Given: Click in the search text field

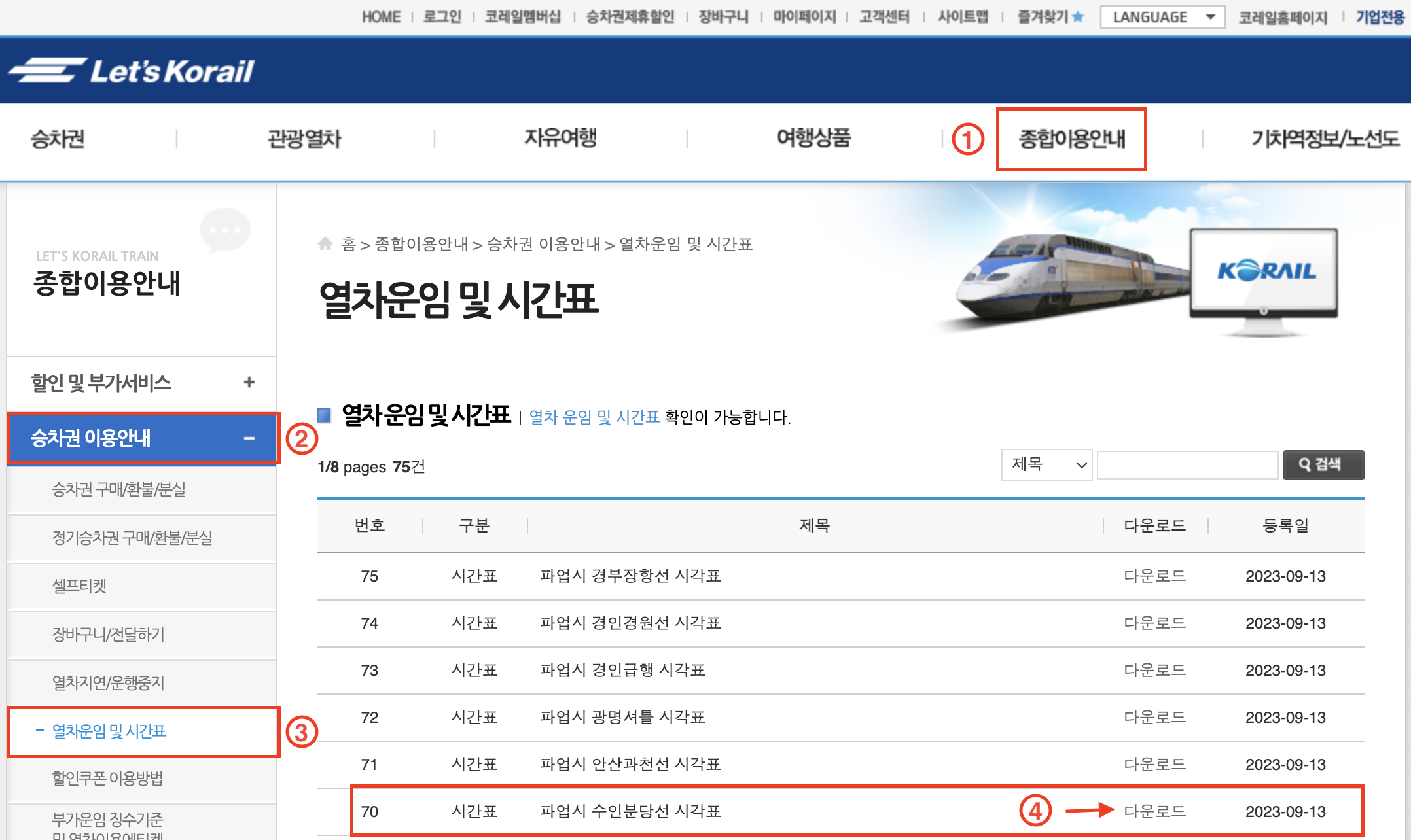Looking at the screenshot, I should 1187,464.
